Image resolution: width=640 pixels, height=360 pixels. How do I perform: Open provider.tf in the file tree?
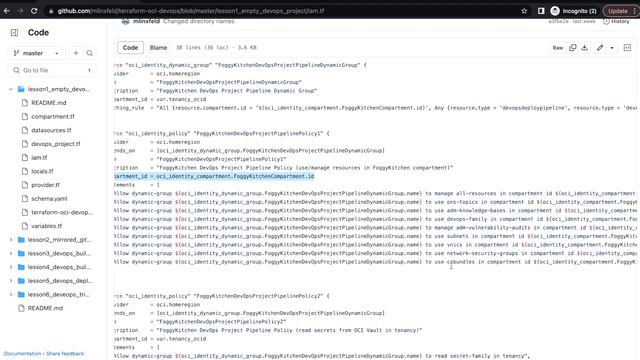[x=45, y=185]
